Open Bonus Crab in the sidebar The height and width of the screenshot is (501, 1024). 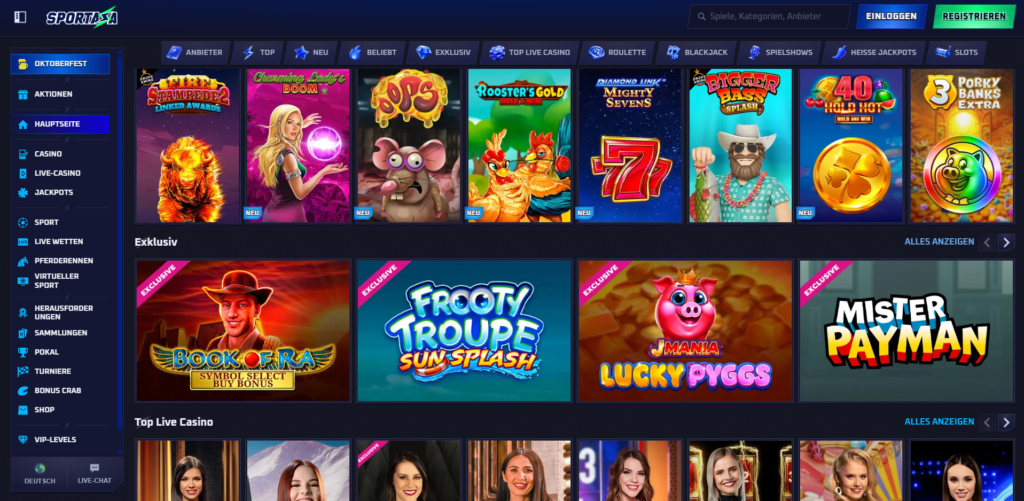tap(60, 391)
